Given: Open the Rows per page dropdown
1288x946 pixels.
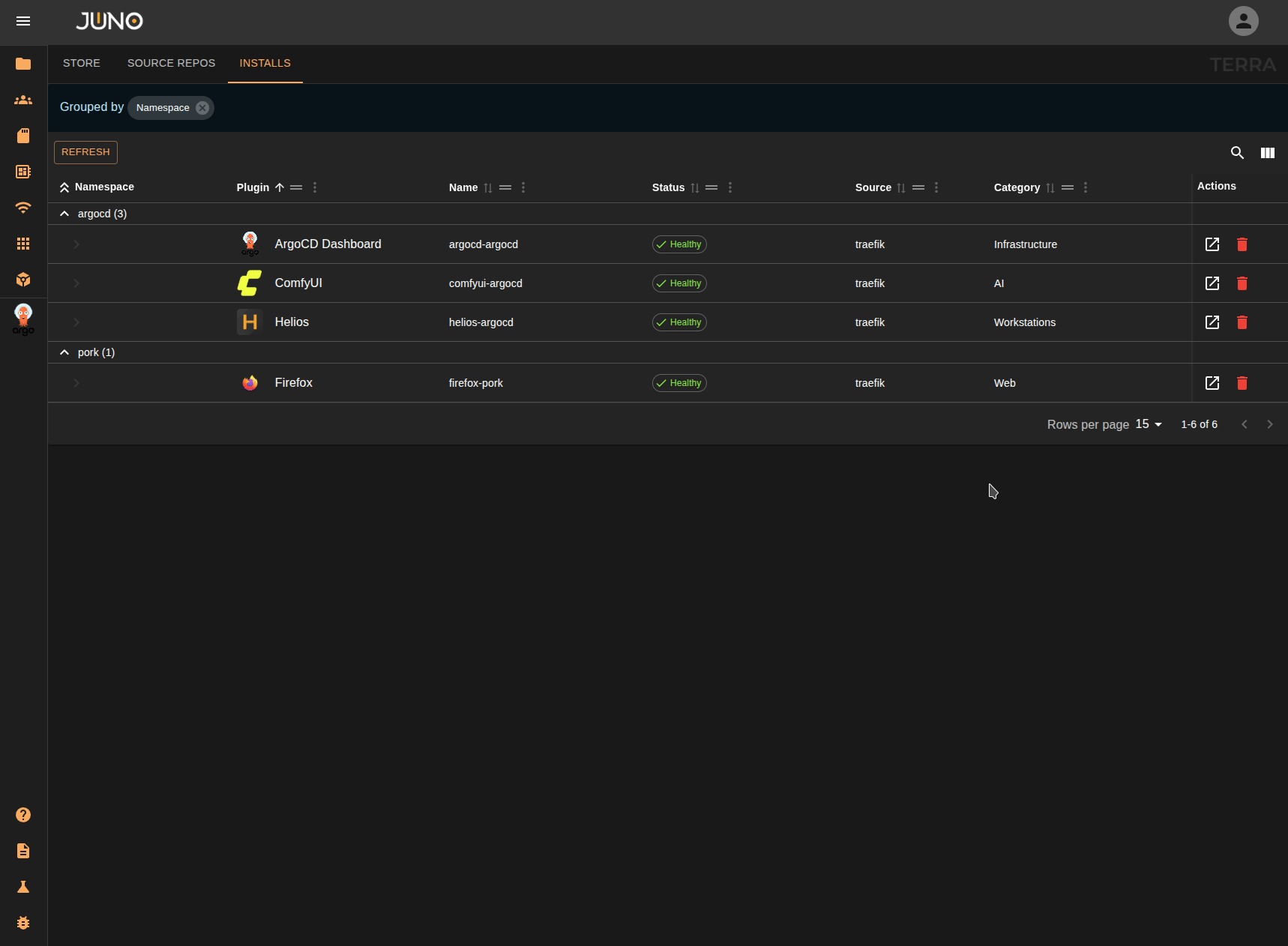Looking at the screenshot, I should pyautogui.click(x=1148, y=424).
